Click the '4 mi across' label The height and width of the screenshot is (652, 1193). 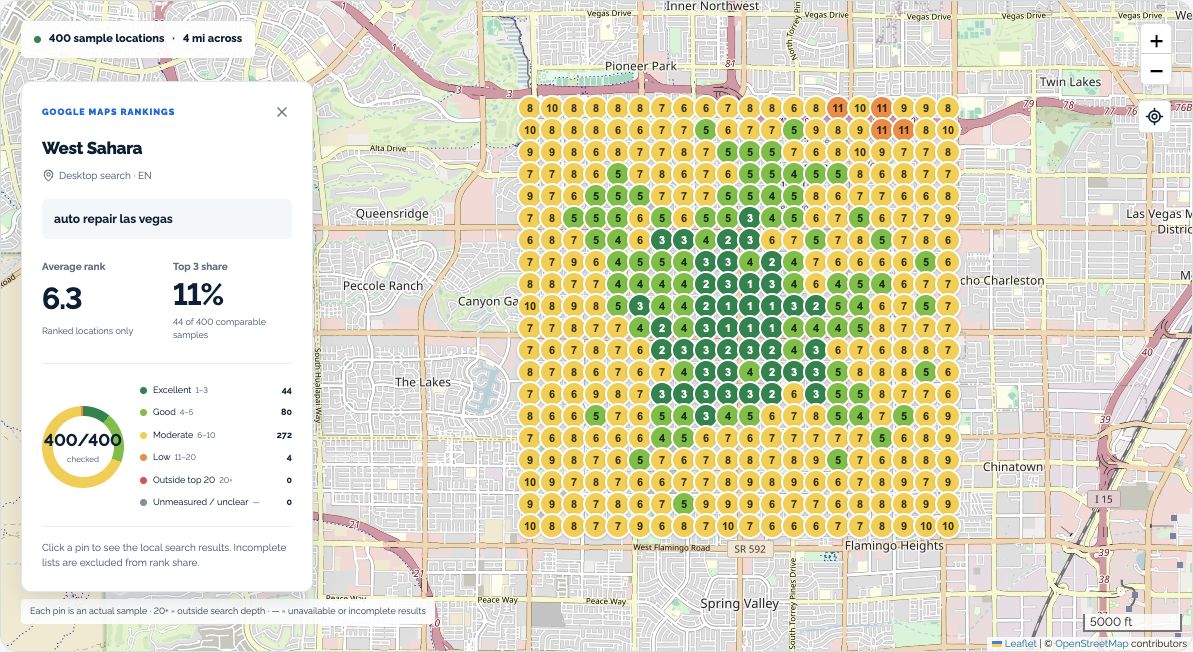pyautogui.click(x=212, y=38)
